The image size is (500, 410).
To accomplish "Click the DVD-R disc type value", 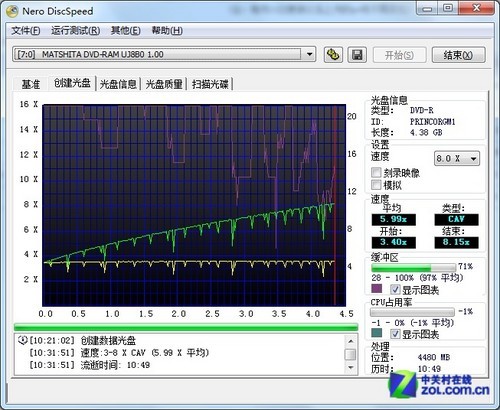I will click(x=422, y=110).
